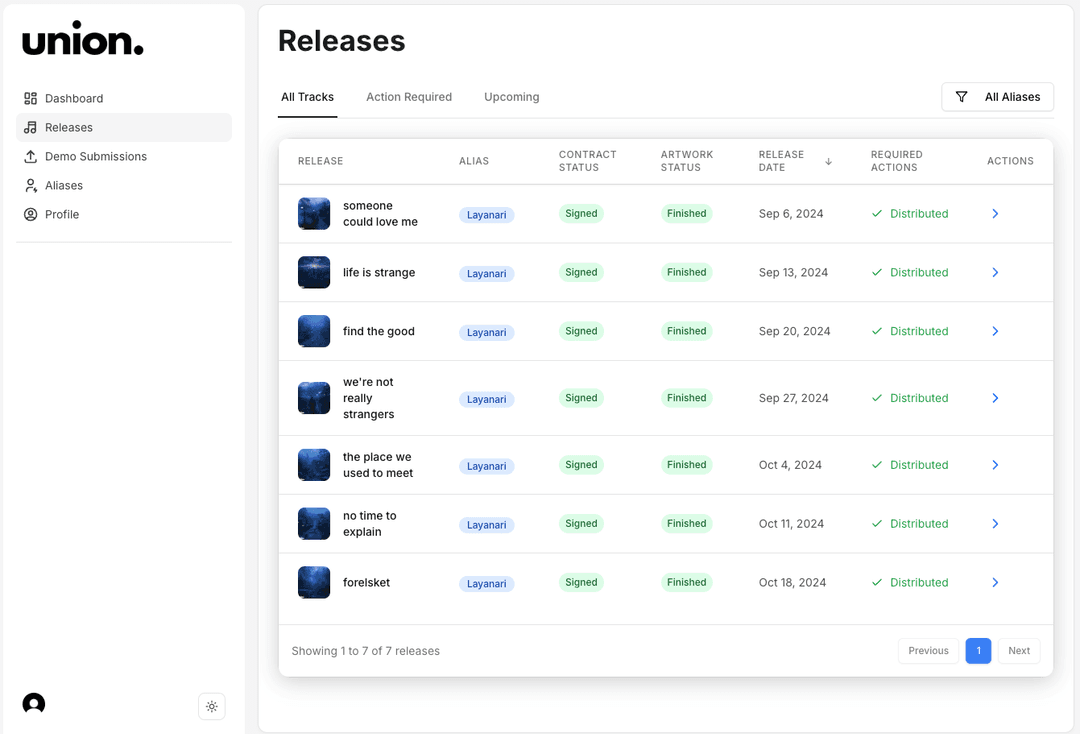Expand the 'forelsket' release chevron
Image resolution: width=1080 pixels, height=734 pixels.
pyautogui.click(x=995, y=582)
